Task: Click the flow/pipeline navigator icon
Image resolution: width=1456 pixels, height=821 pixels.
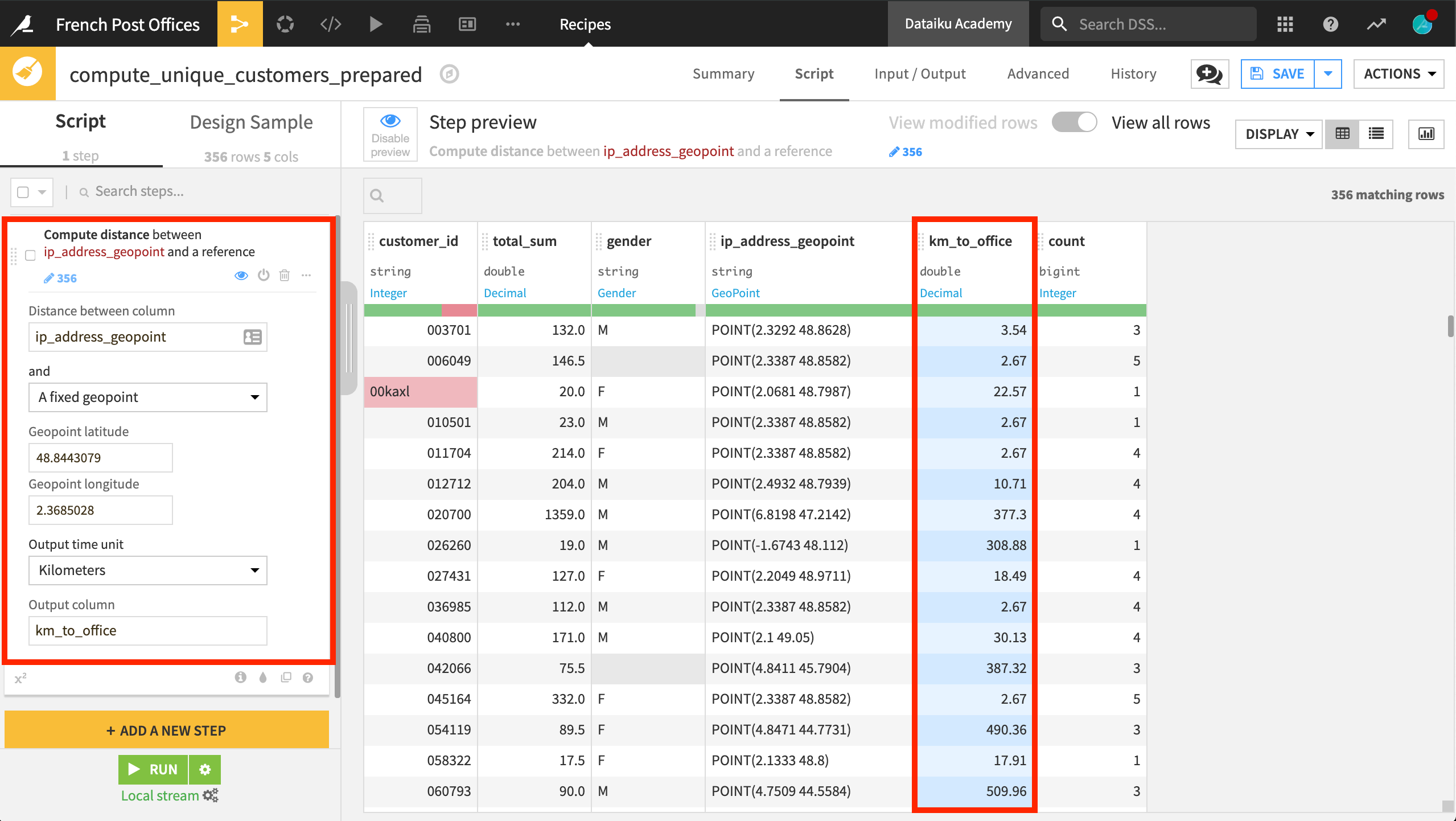Action: pyautogui.click(x=239, y=22)
